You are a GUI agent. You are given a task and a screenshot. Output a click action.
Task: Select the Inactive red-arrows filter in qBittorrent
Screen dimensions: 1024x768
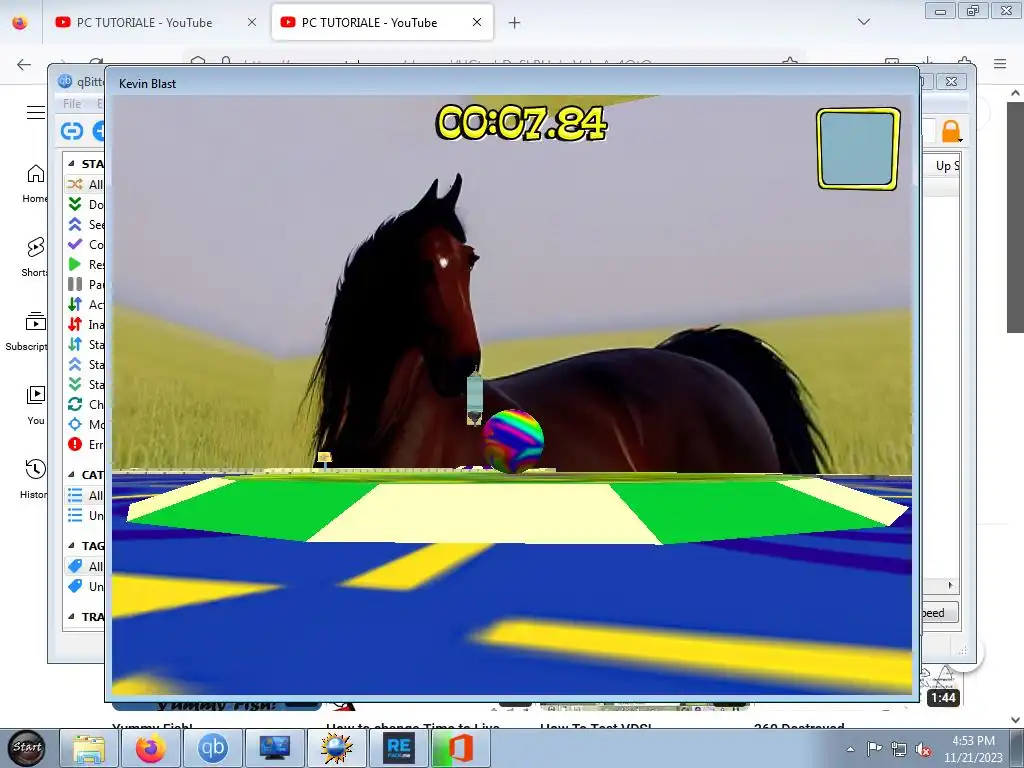[85, 325]
